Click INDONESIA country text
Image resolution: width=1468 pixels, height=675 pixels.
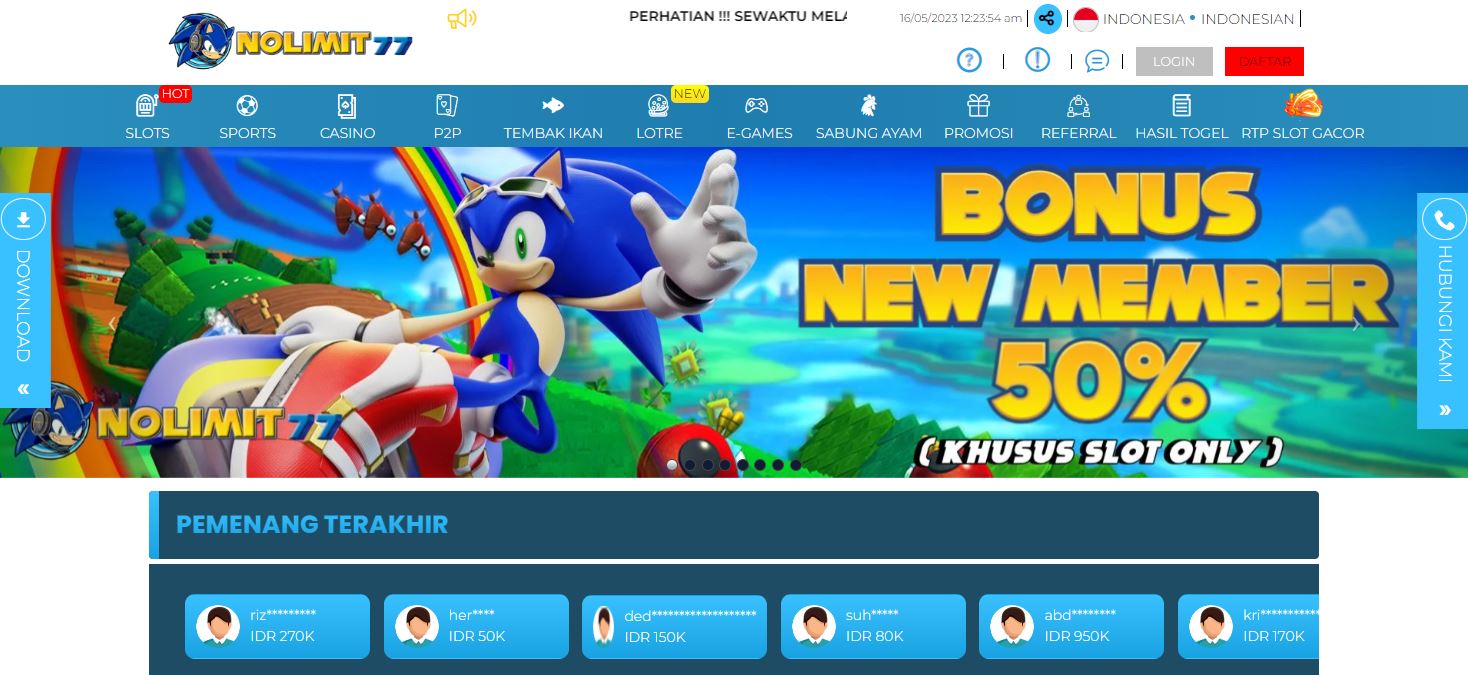click(1143, 19)
